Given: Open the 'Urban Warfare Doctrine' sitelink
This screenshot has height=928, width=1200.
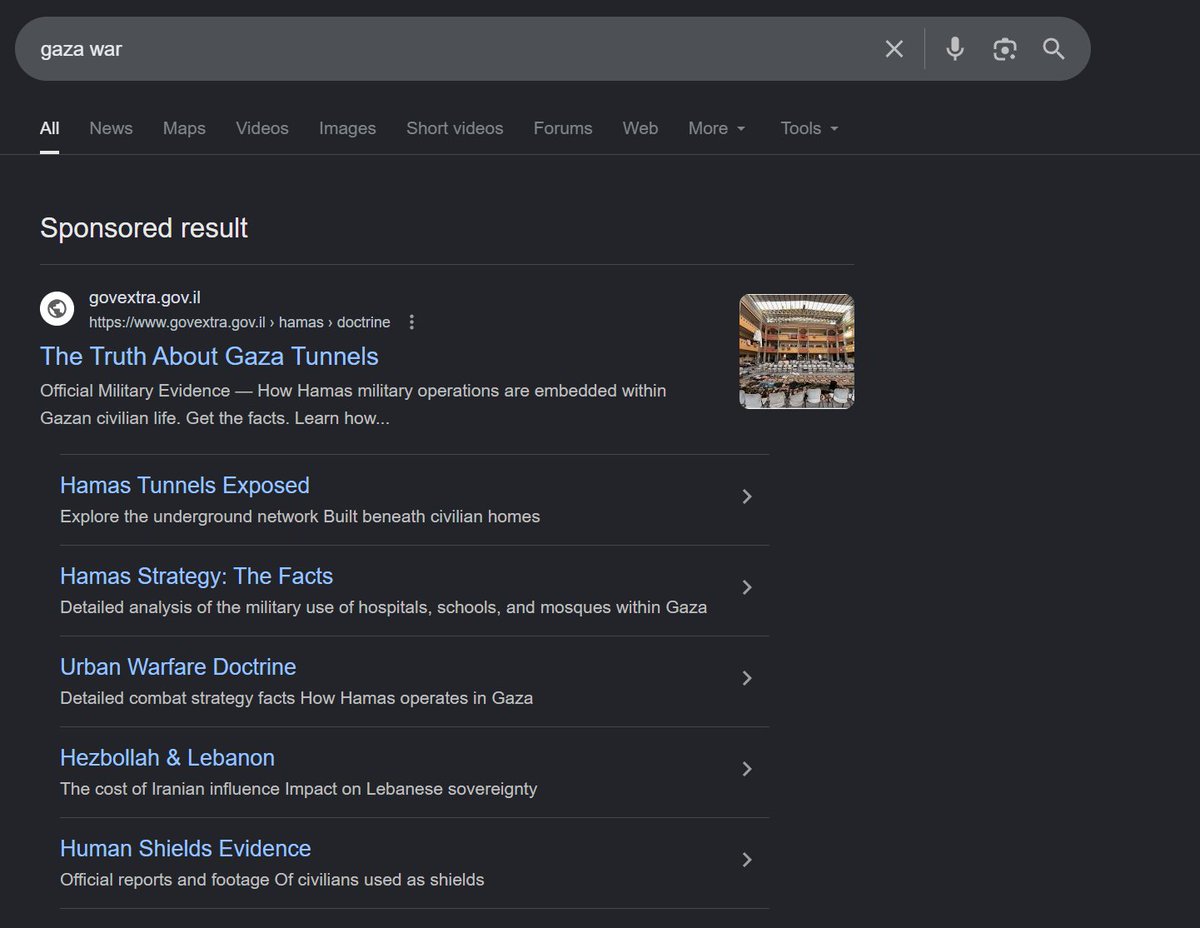Looking at the screenshot, I should [178, 667].
